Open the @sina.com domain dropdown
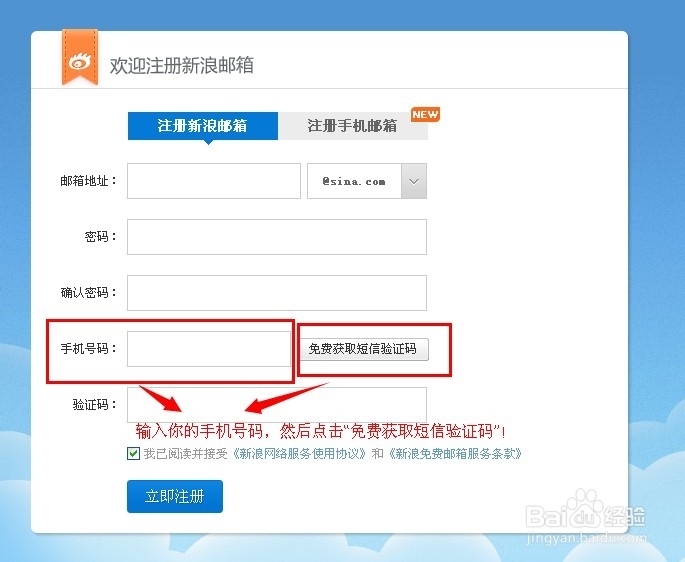Image resolution: width=685 pixels, height=562 pixels. click(367, 181)
